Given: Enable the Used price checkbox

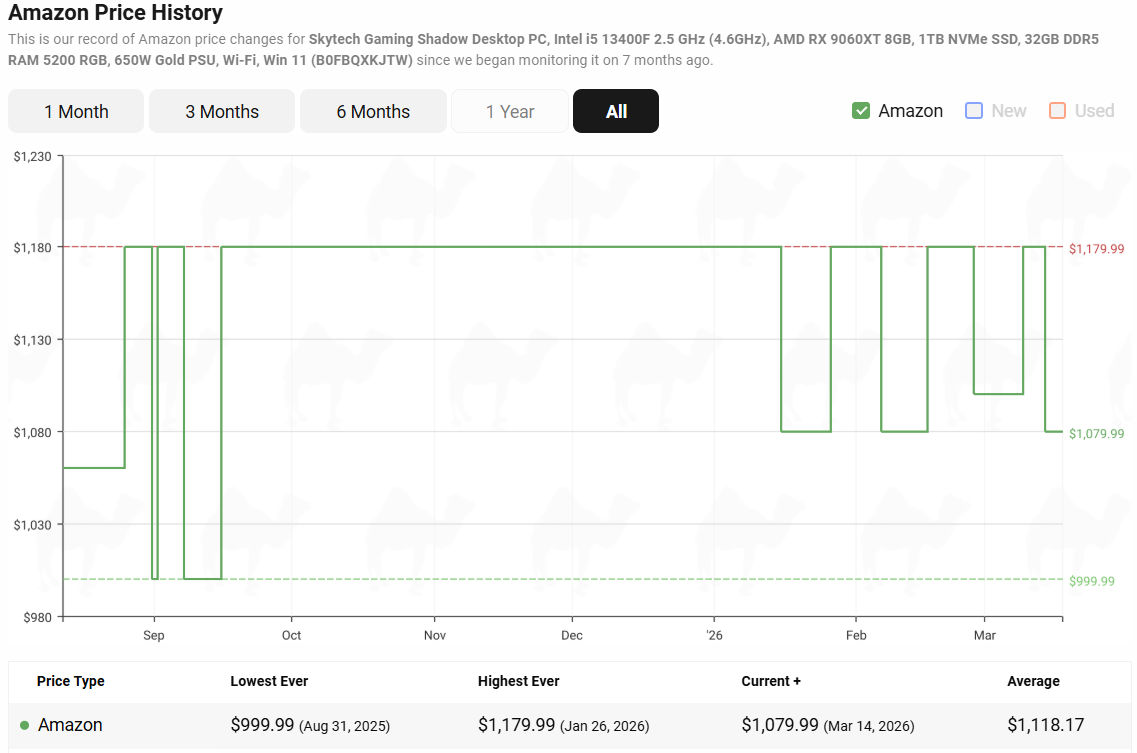Looking at the screenshot, I should 1058,111.
